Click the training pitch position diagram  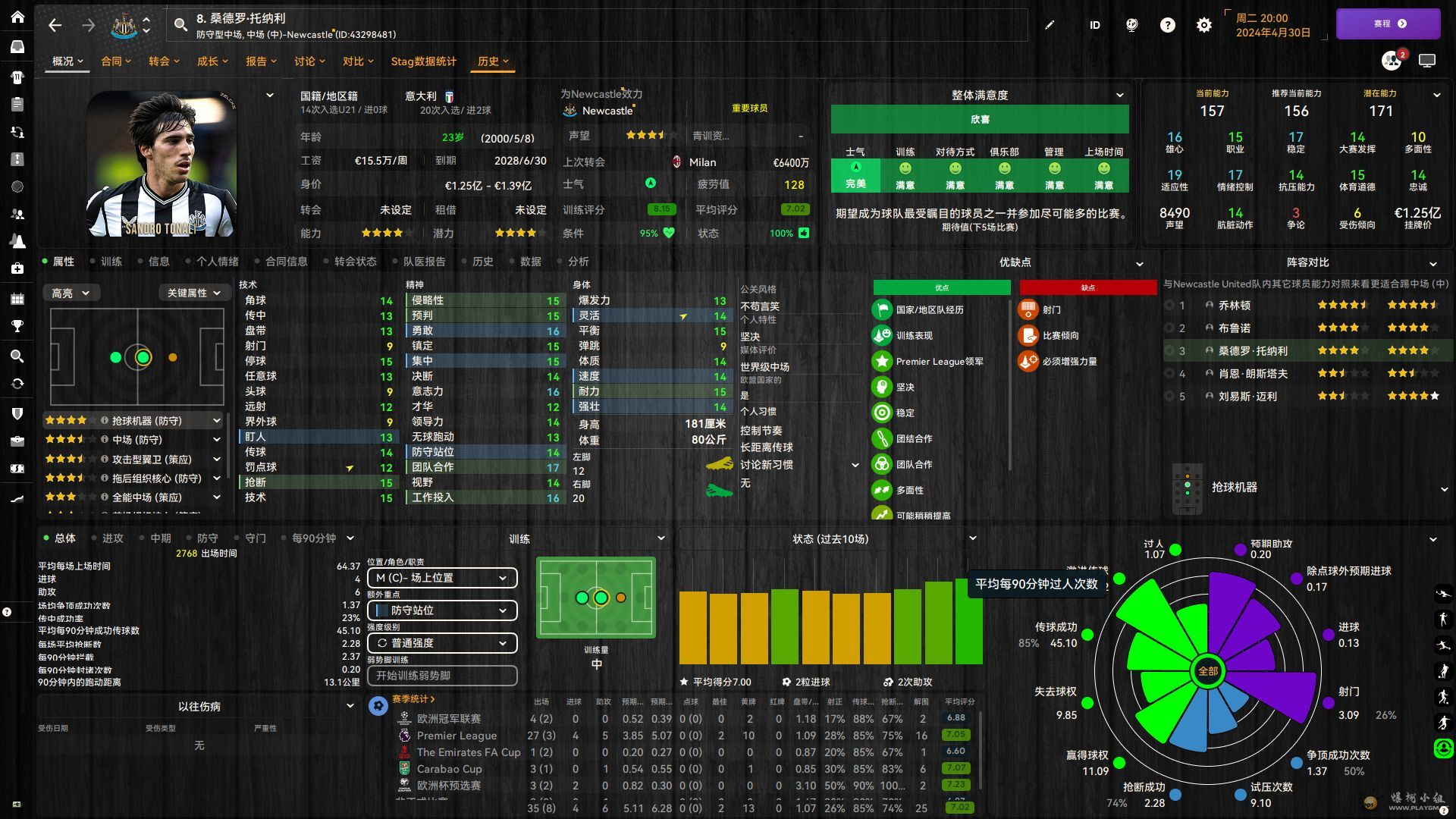click(x=596, y=598)
